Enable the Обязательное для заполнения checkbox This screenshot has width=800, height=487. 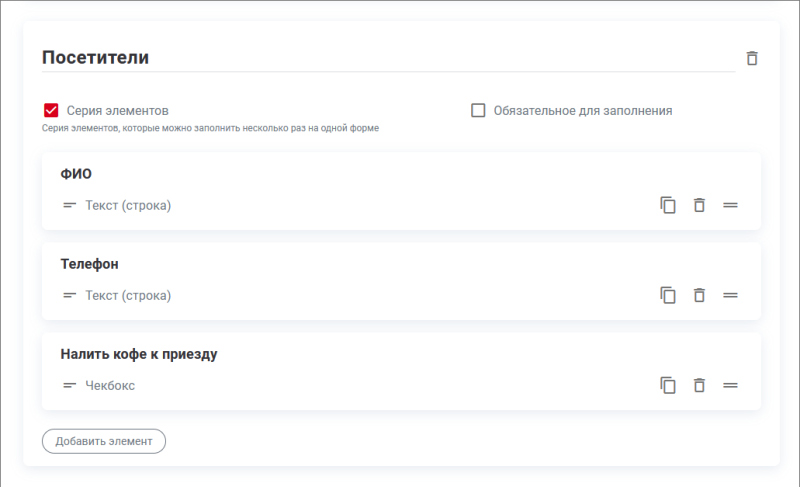478,111
